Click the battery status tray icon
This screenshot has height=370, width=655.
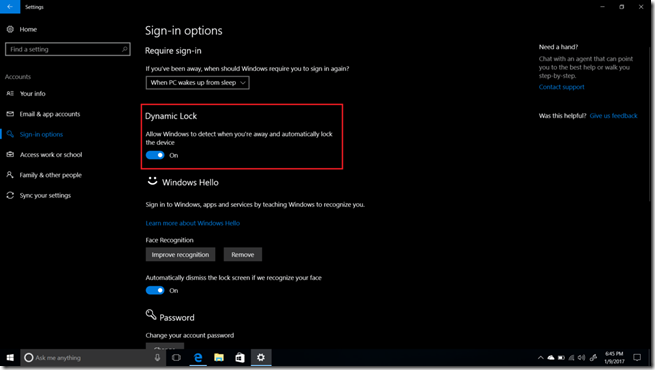[561, 357]
